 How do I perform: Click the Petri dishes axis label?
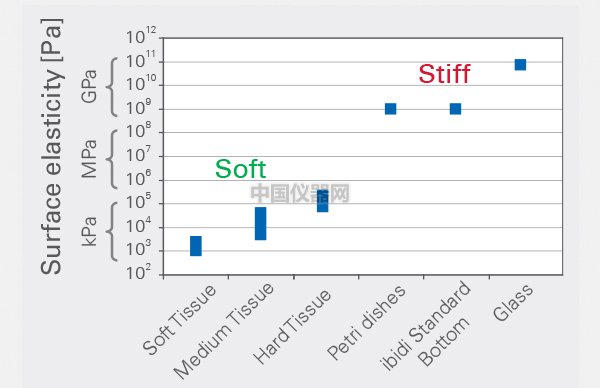pos(366,323)
